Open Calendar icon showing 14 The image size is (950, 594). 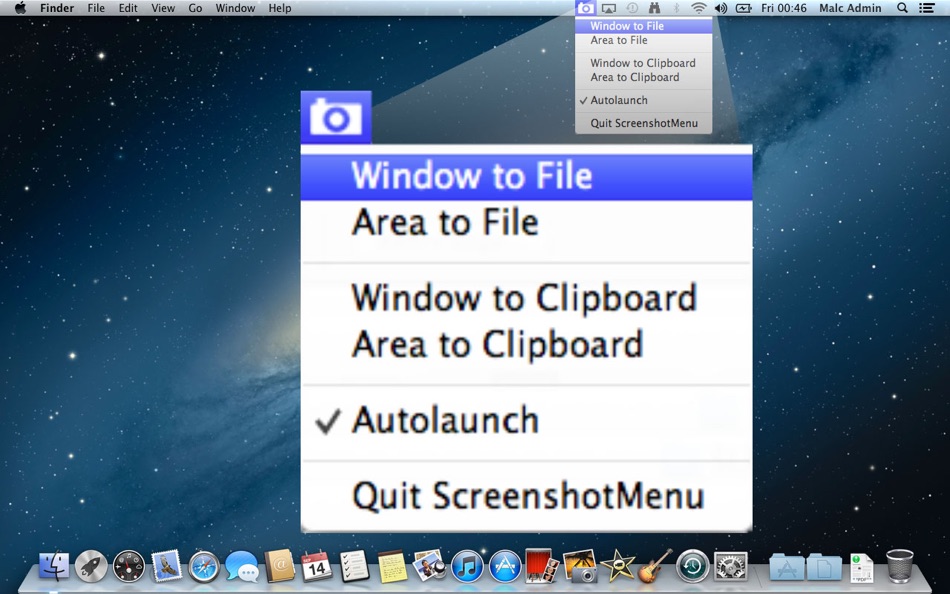click(317, 566)
